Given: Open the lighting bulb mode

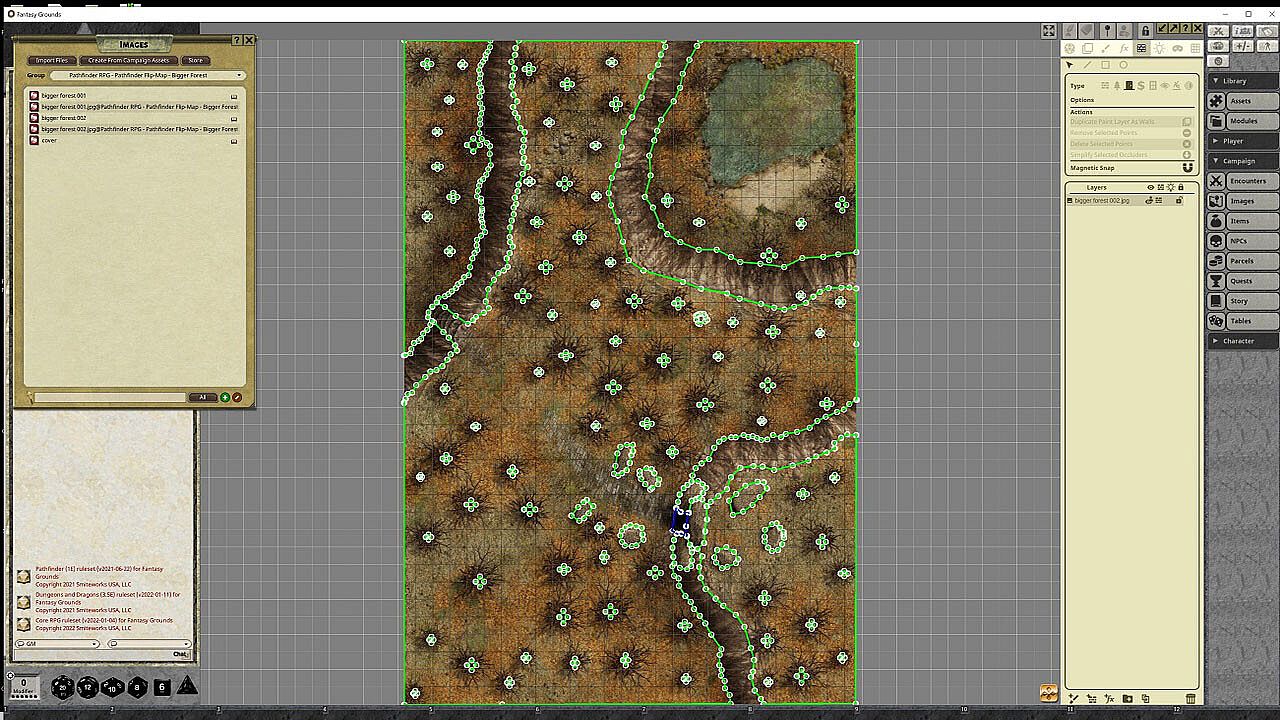Looking at the screenshot, I should tap(1159, 48).
